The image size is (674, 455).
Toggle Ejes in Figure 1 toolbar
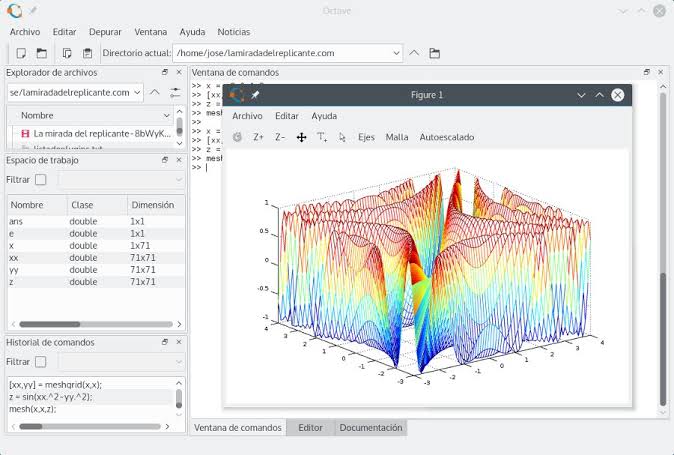(366, 137)
